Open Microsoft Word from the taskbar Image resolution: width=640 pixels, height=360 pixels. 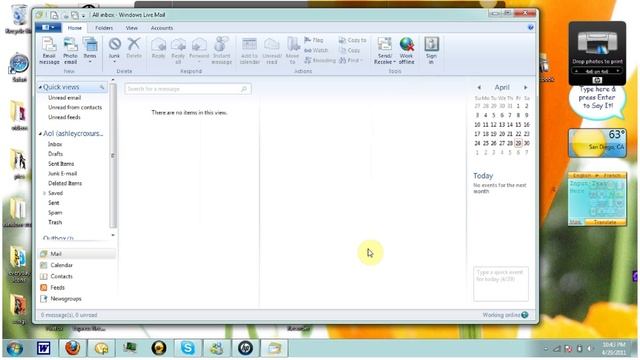pyautogui.click(x=43, y=348)
